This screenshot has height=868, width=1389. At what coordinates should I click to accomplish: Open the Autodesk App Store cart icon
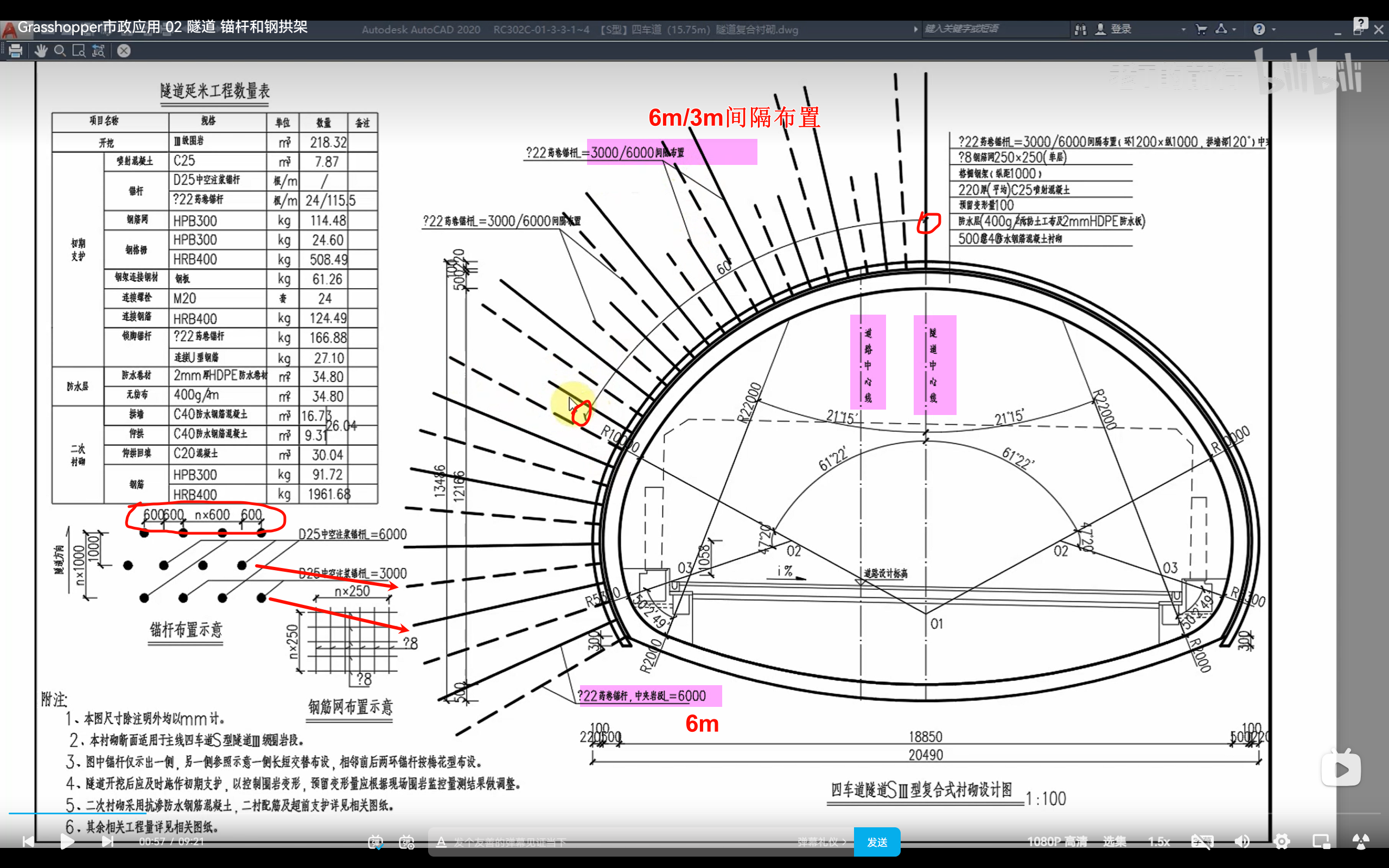[1201, 29]
